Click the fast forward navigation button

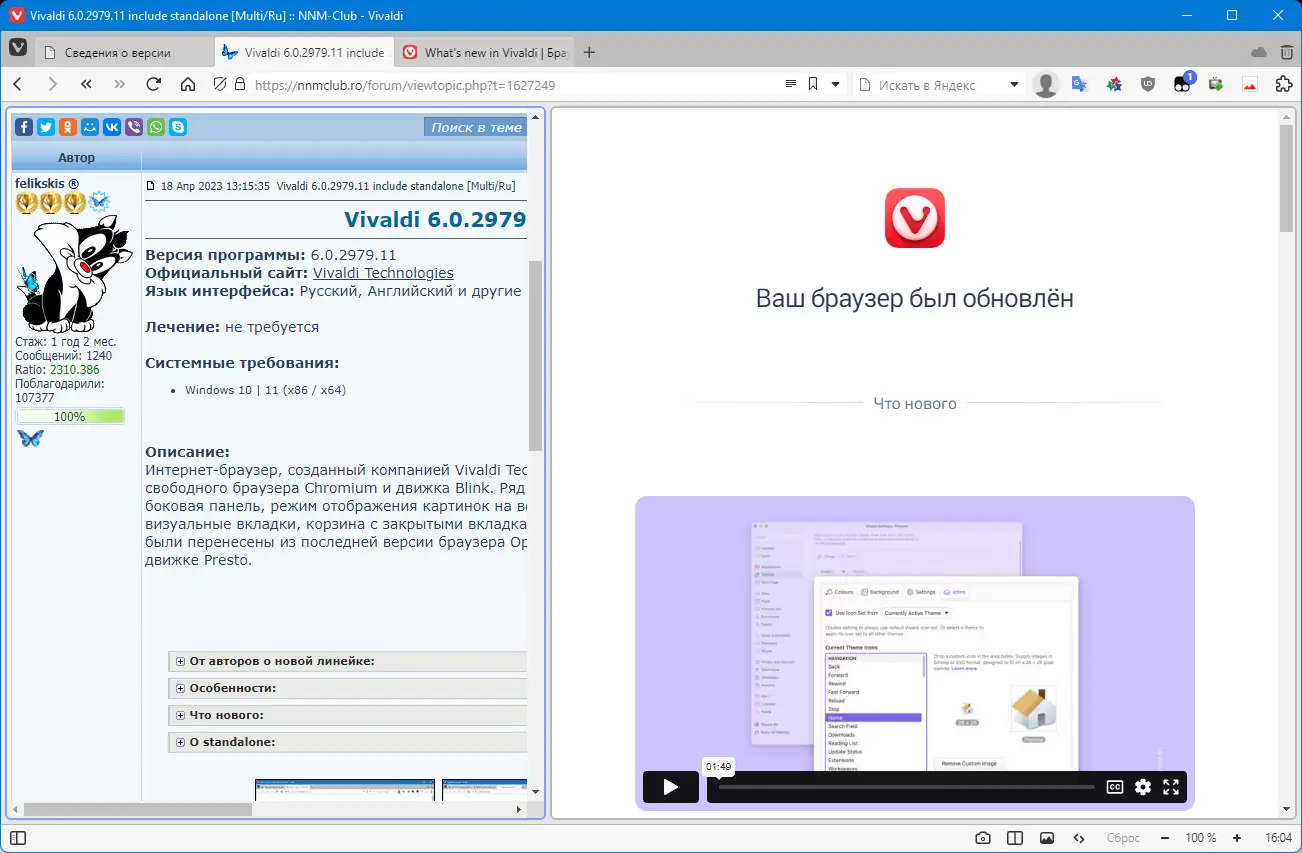point(120,85)
